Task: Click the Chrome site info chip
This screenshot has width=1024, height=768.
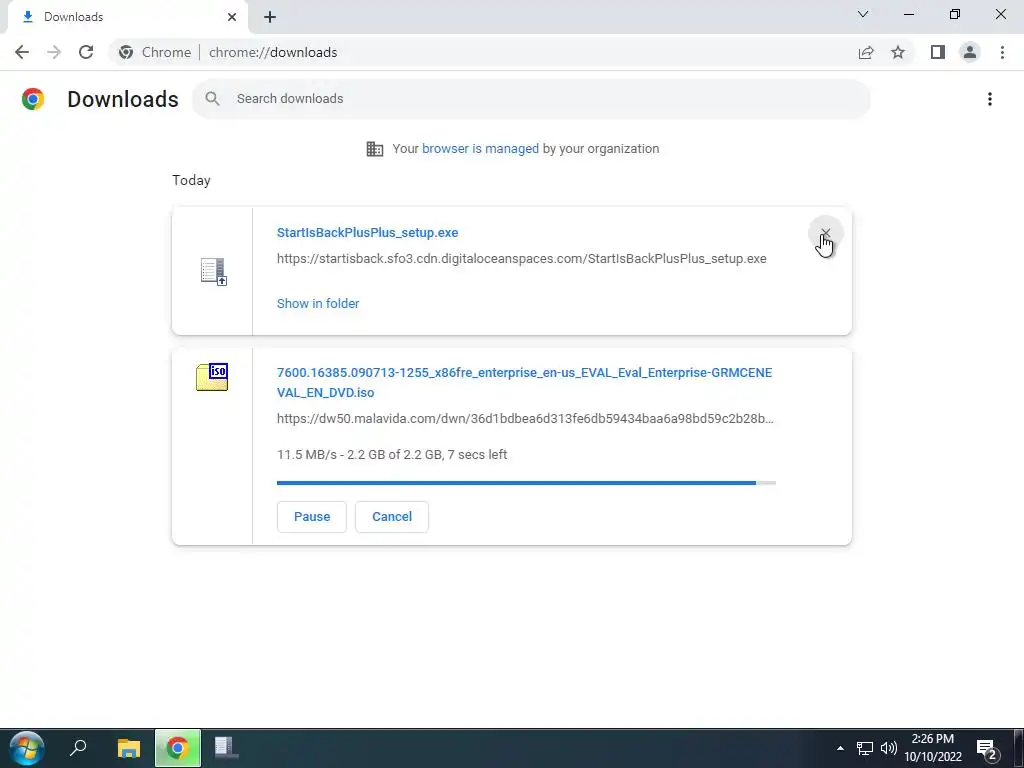Action: pos(155,52)
